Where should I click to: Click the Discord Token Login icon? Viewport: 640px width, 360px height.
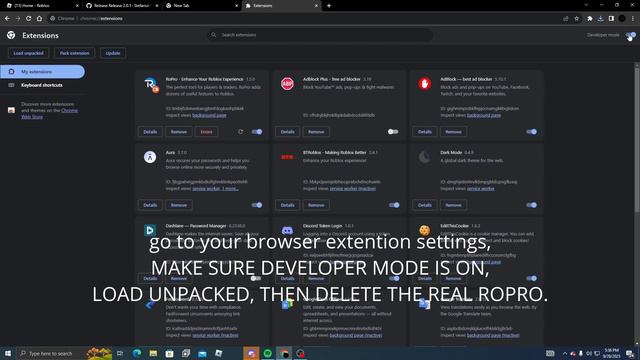coord(287,230)
